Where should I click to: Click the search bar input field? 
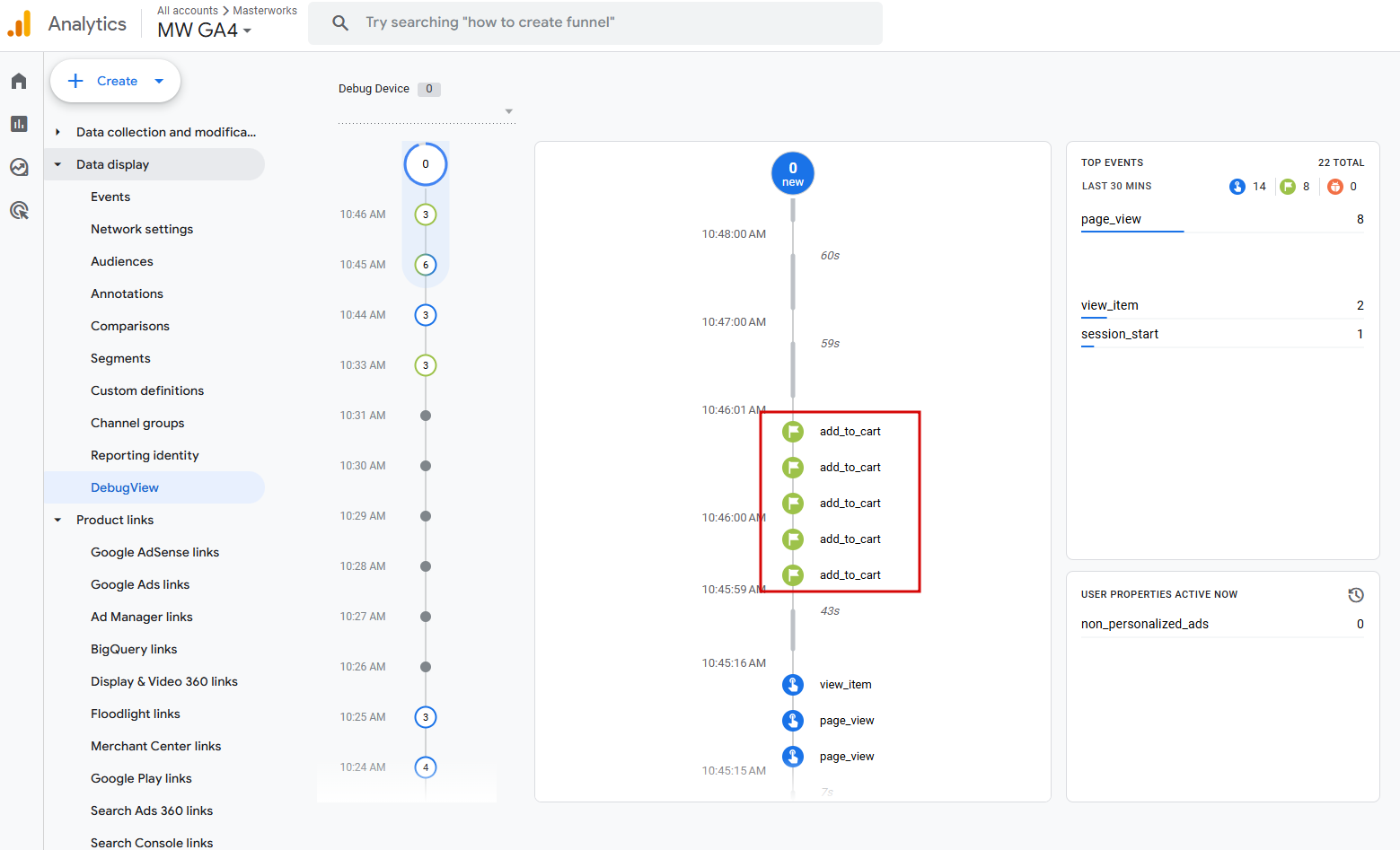pos(594,22)
